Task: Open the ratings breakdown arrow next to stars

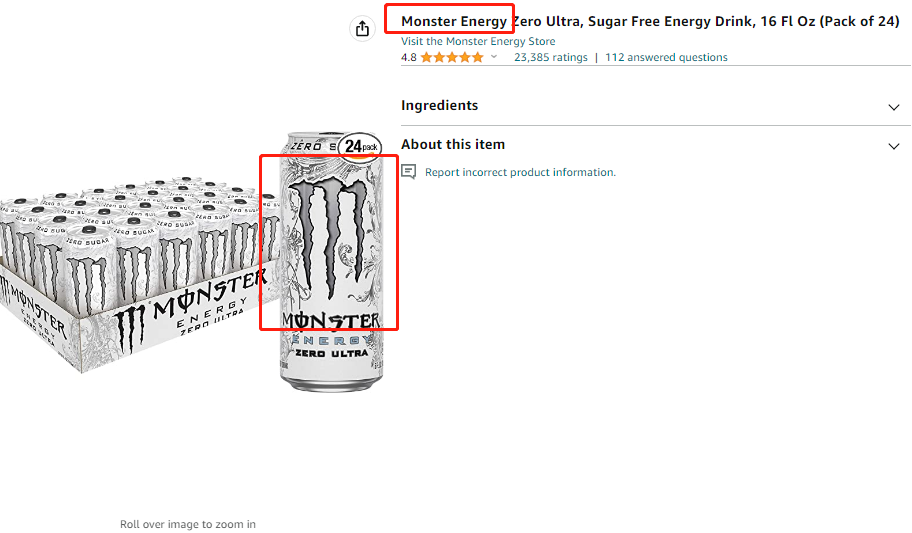Action: [494, 56]
